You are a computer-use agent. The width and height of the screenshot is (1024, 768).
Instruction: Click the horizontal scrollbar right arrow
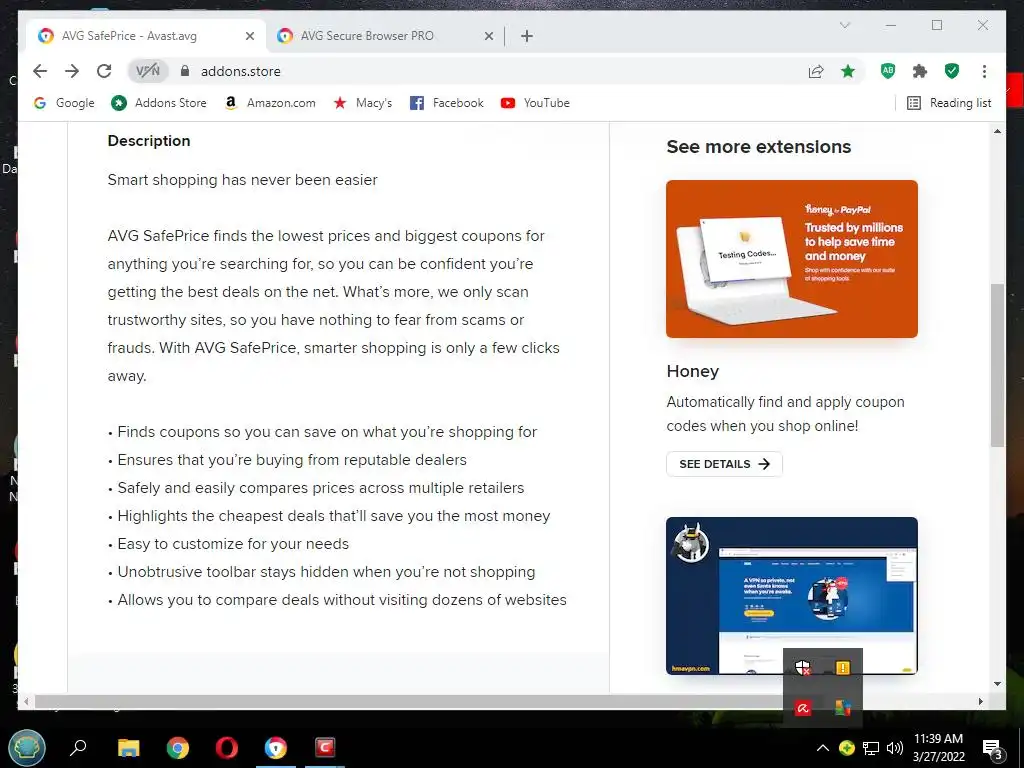(x=980, y=701)
